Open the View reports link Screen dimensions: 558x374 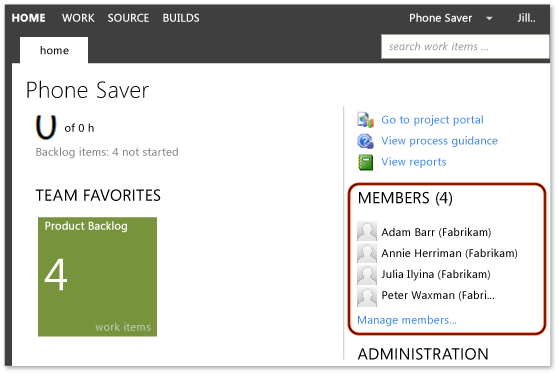point(414,162)
